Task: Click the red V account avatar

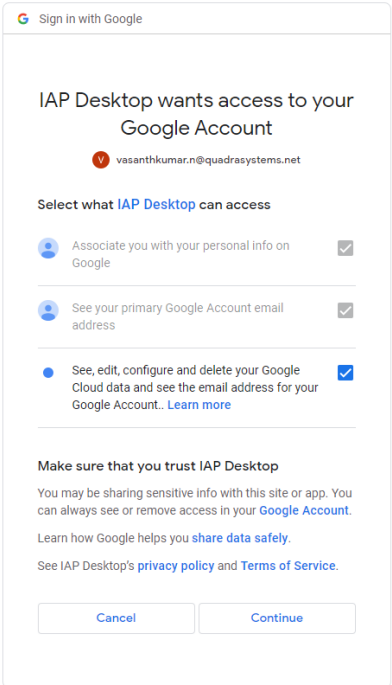Action: coord(101,159)
